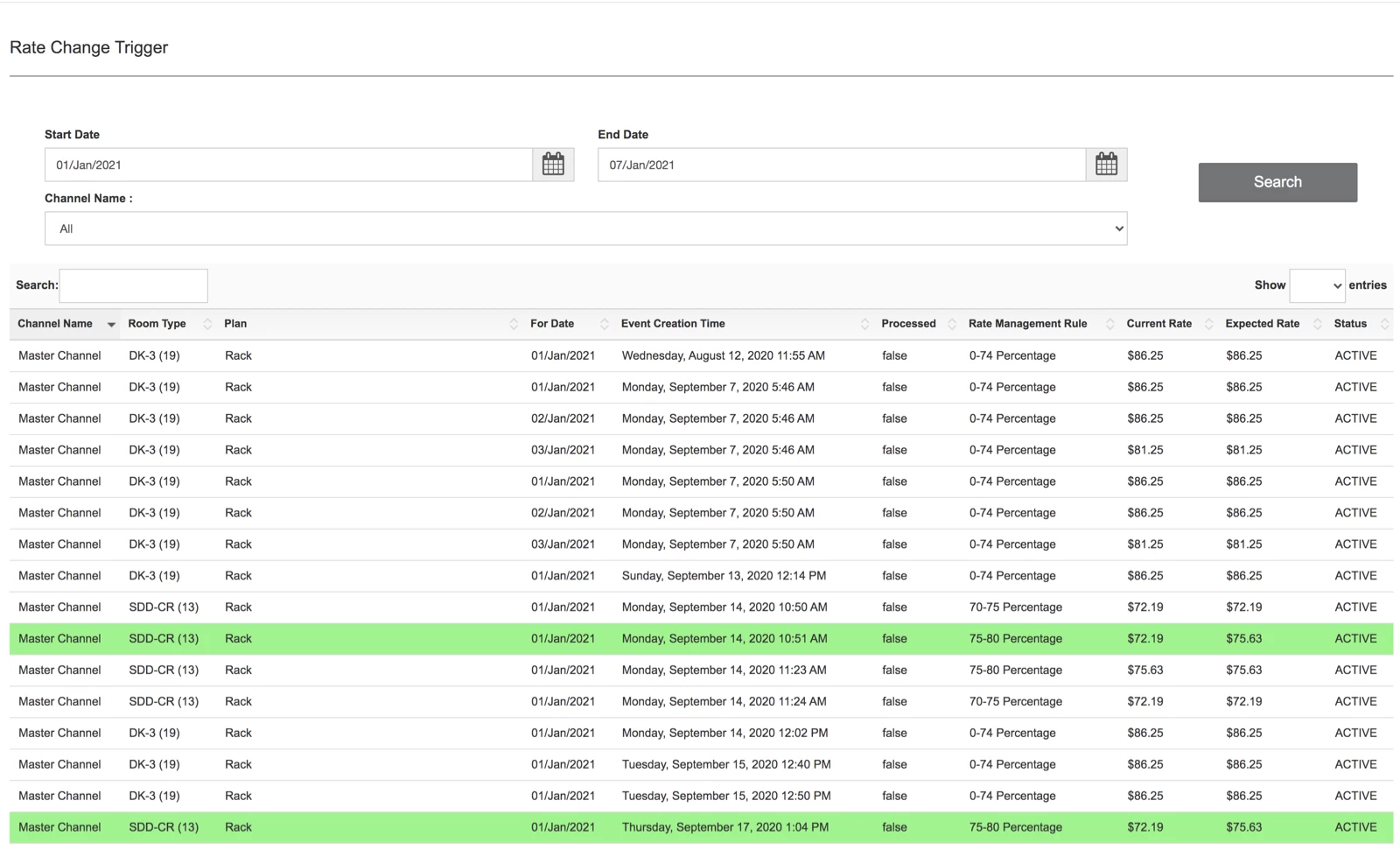This screenshot has width=1400, height=850.
Task: Click the table Search text box
Action: (133, 285)
